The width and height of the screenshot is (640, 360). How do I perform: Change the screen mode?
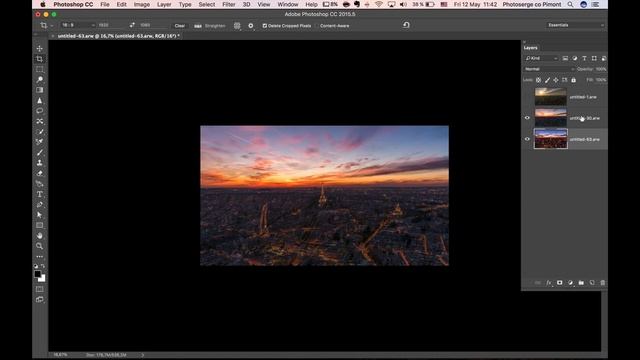pos(40,300)
